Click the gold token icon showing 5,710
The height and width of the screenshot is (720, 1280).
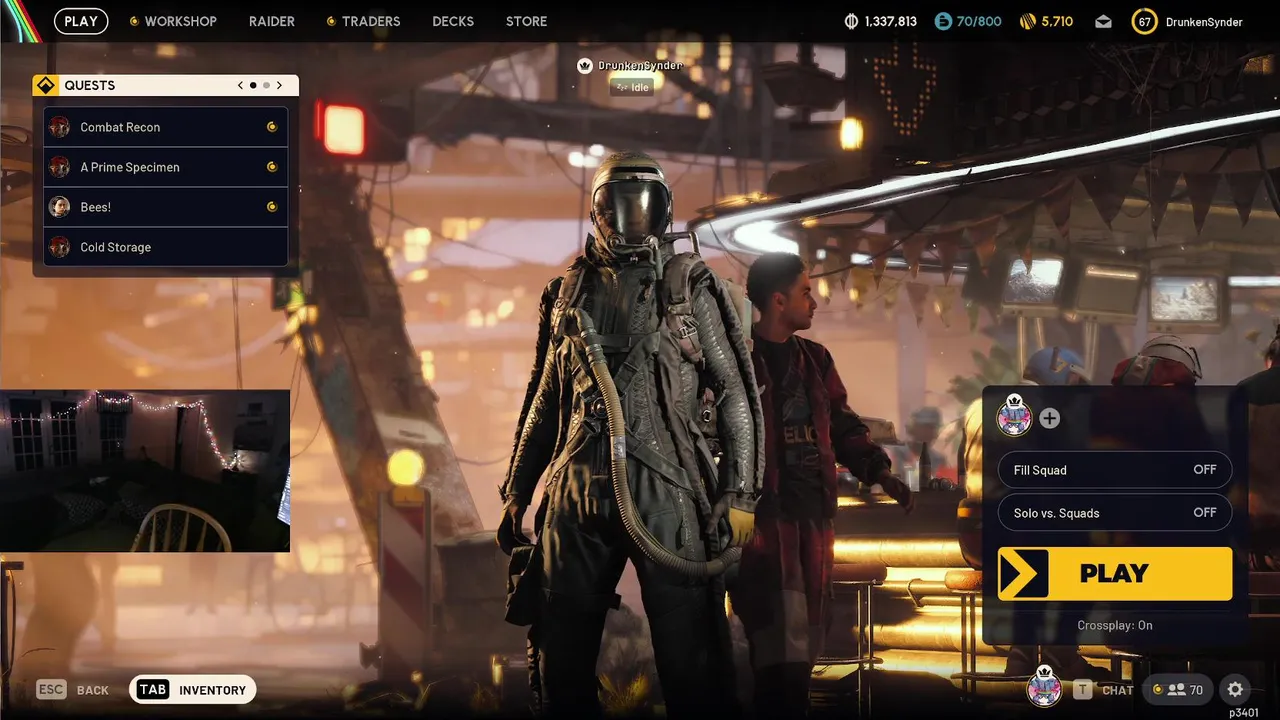(x=1027, y=21)
